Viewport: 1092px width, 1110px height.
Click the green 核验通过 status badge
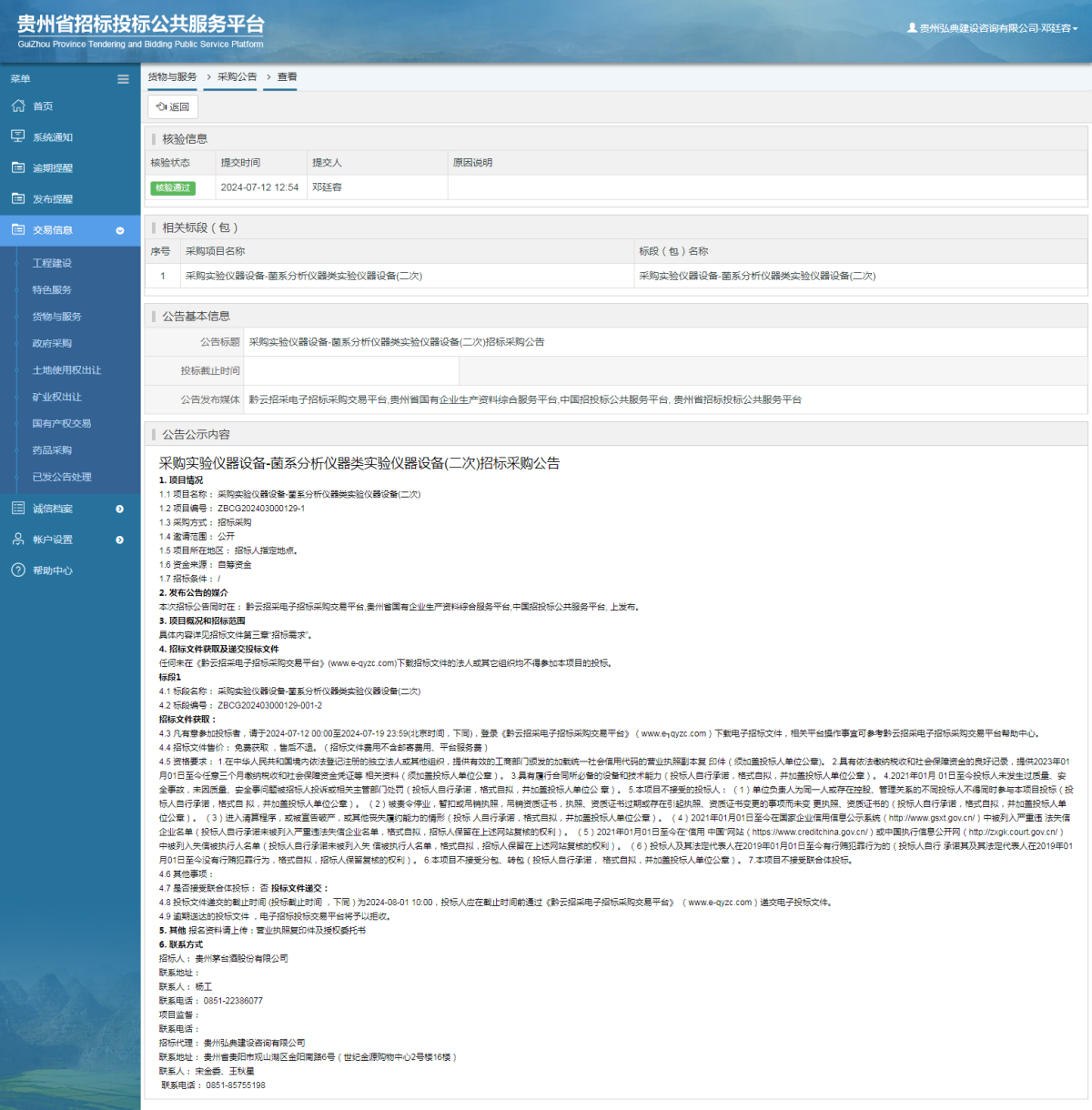point(173,187)
